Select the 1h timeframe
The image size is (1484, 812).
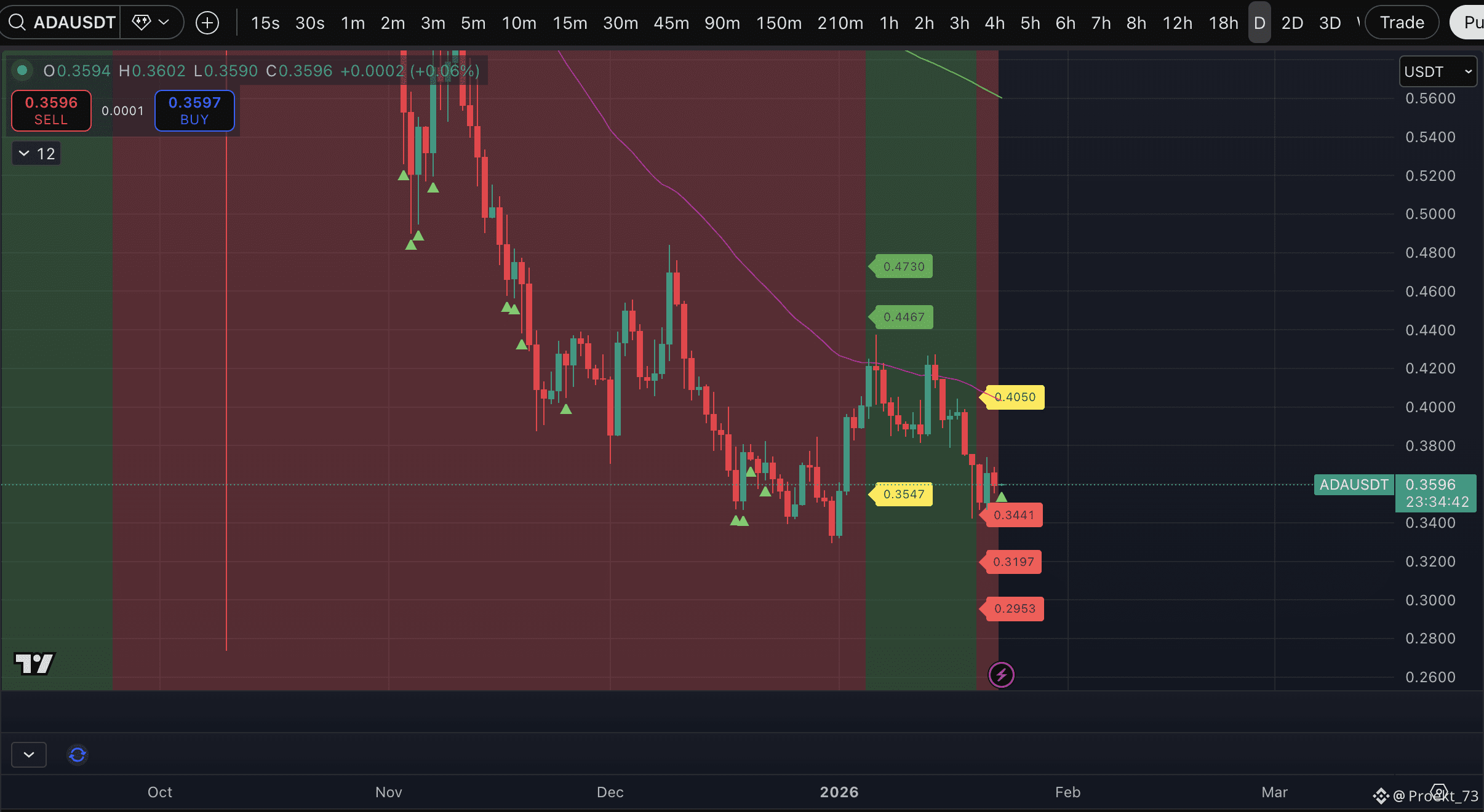888,23
